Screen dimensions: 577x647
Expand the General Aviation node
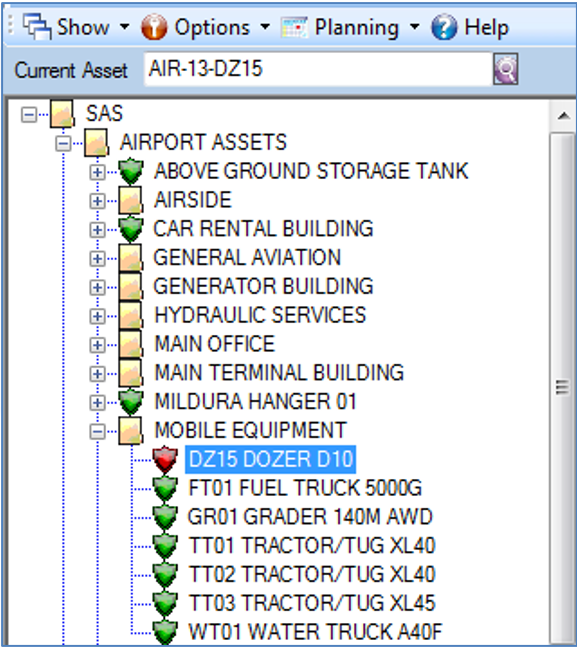pyautogui.click(x=97, y=259)
